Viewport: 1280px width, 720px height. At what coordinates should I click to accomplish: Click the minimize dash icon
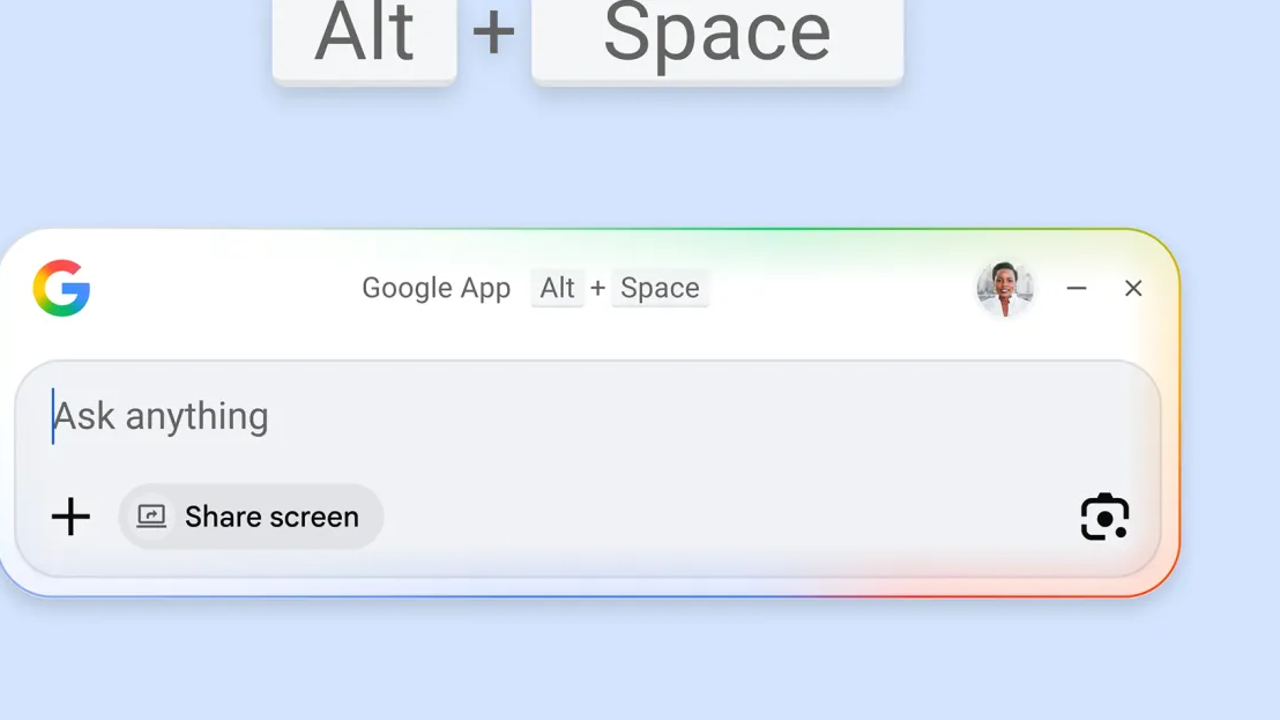(x=1076, y=289)
